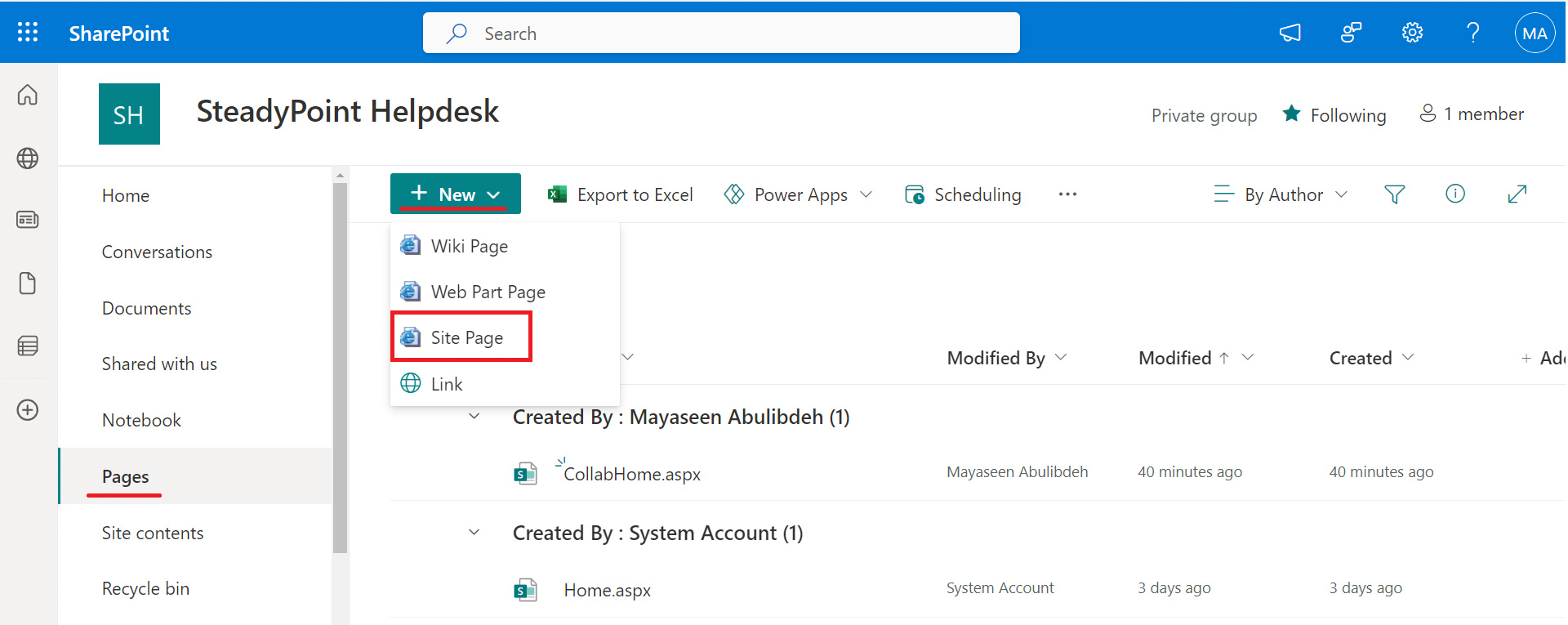Screen dimensions: 1568x625
Task: Open the filter pane funnel icon
Action: tap(1395, 194)
